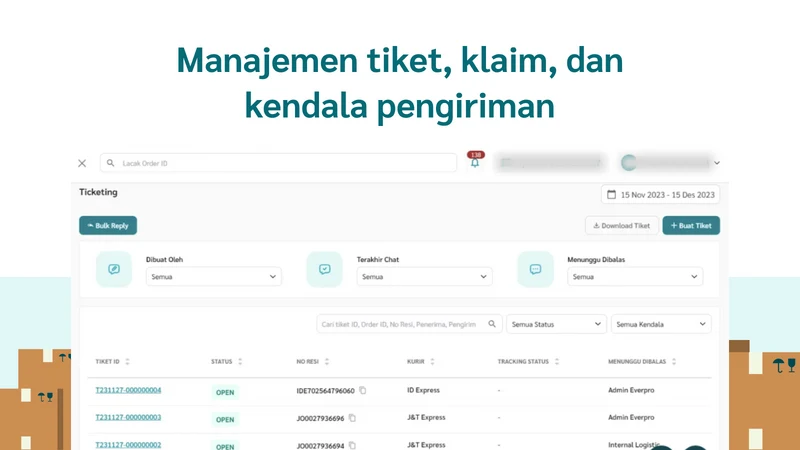The height and width of the screenshot is (450, 800).
Task: Click OPEN status of ticket 000000003
Action: [225, 419]
